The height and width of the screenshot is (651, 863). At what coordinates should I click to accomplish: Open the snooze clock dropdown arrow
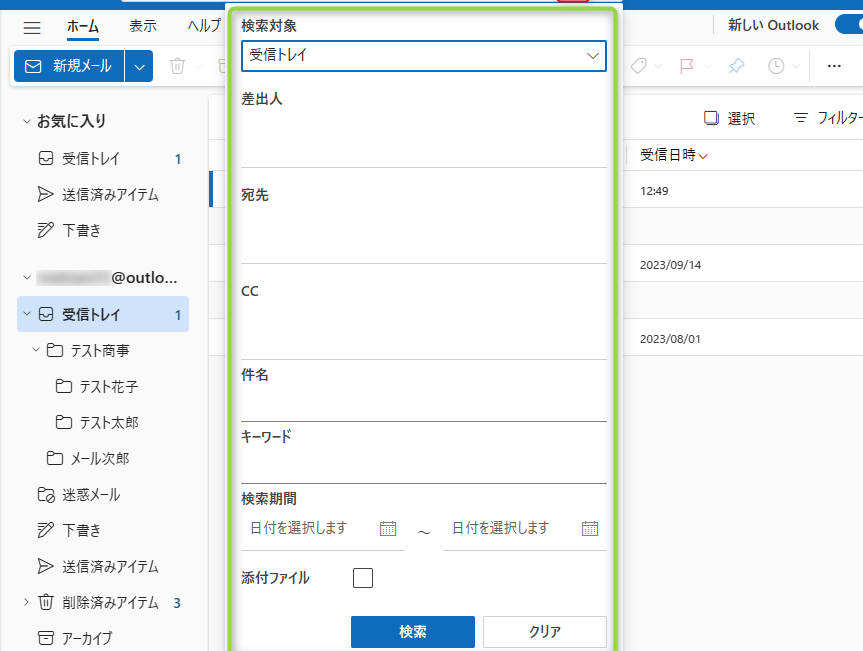pyautogui.click(x=796, y=67)
